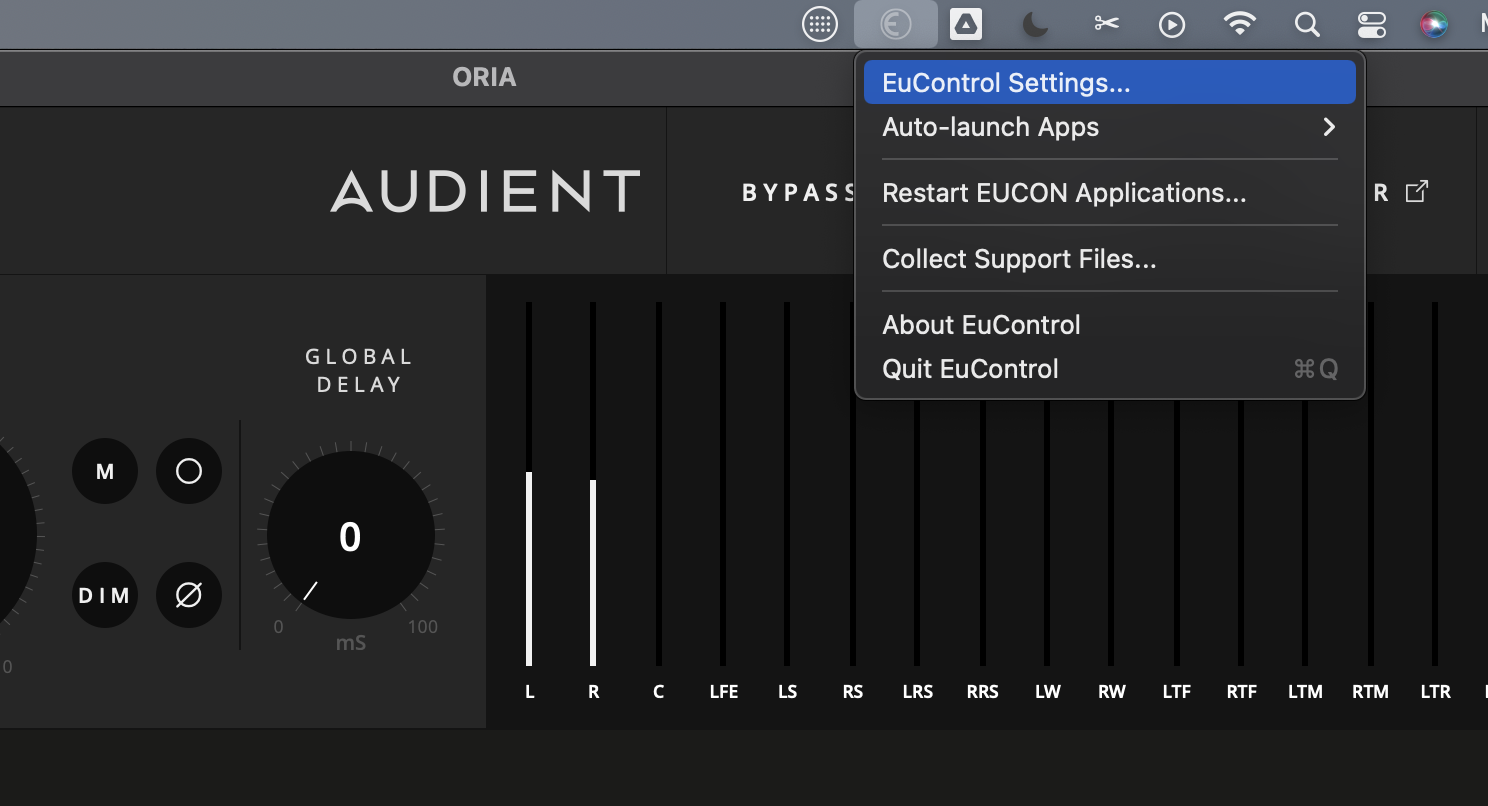
Task: Click the LTR channel label
Action: (1435, 692)
